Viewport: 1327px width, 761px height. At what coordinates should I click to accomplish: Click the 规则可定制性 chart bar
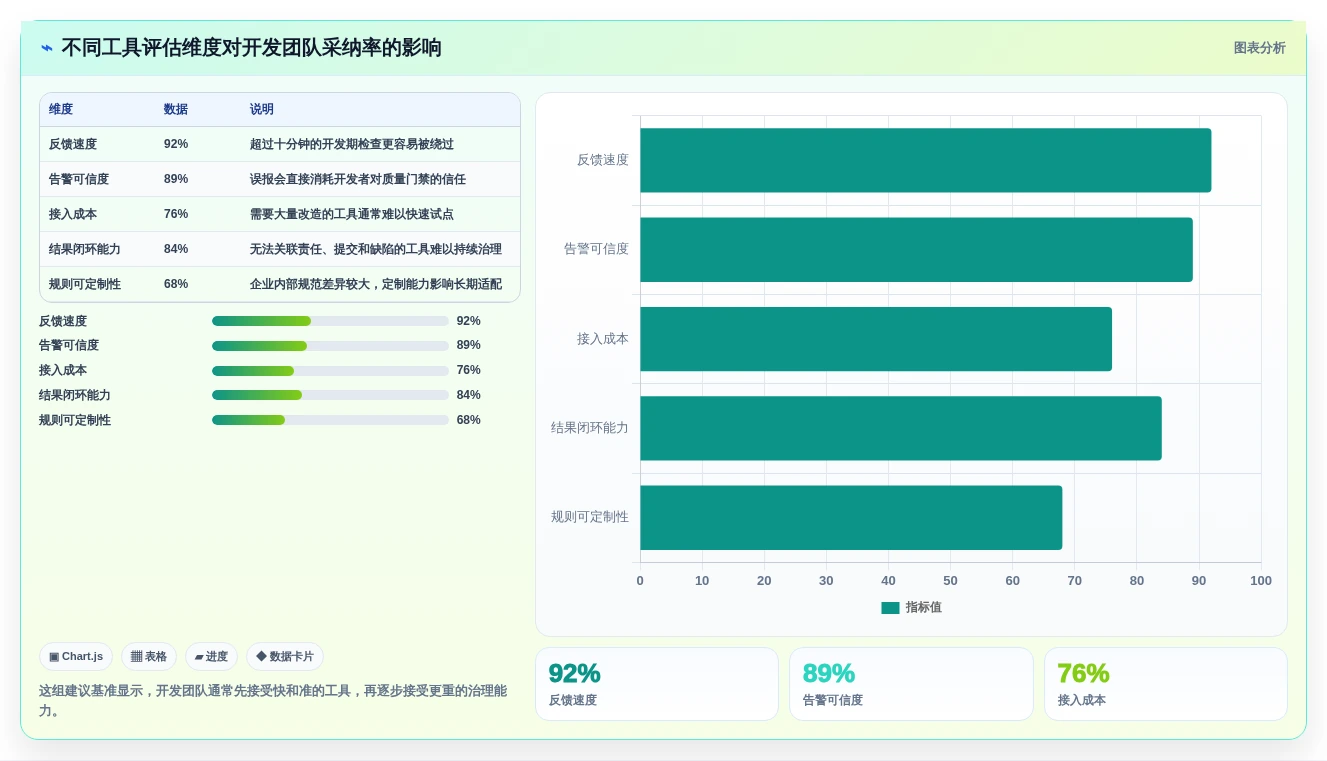[851, 518]
